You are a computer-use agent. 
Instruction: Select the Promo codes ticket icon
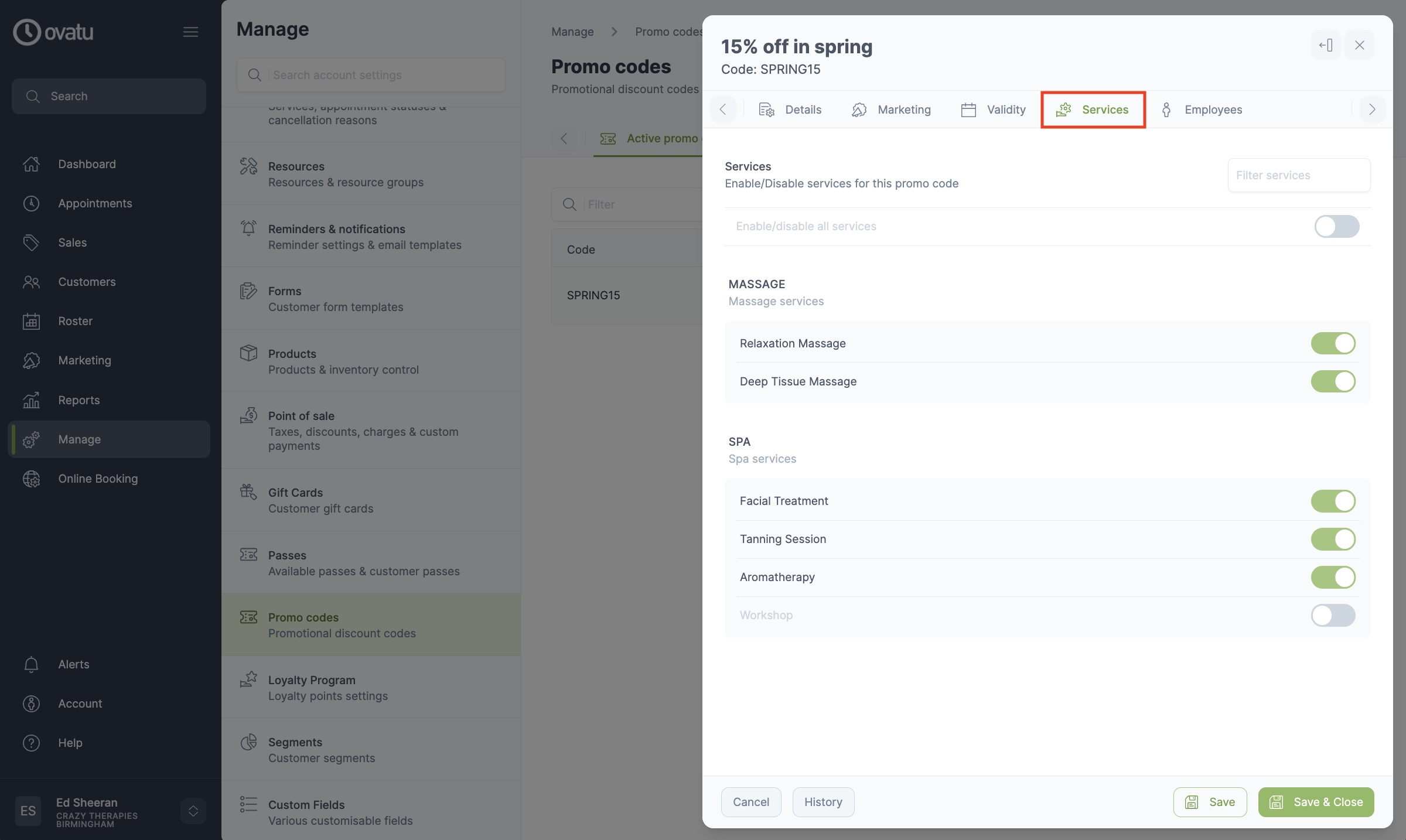point(248,618)
